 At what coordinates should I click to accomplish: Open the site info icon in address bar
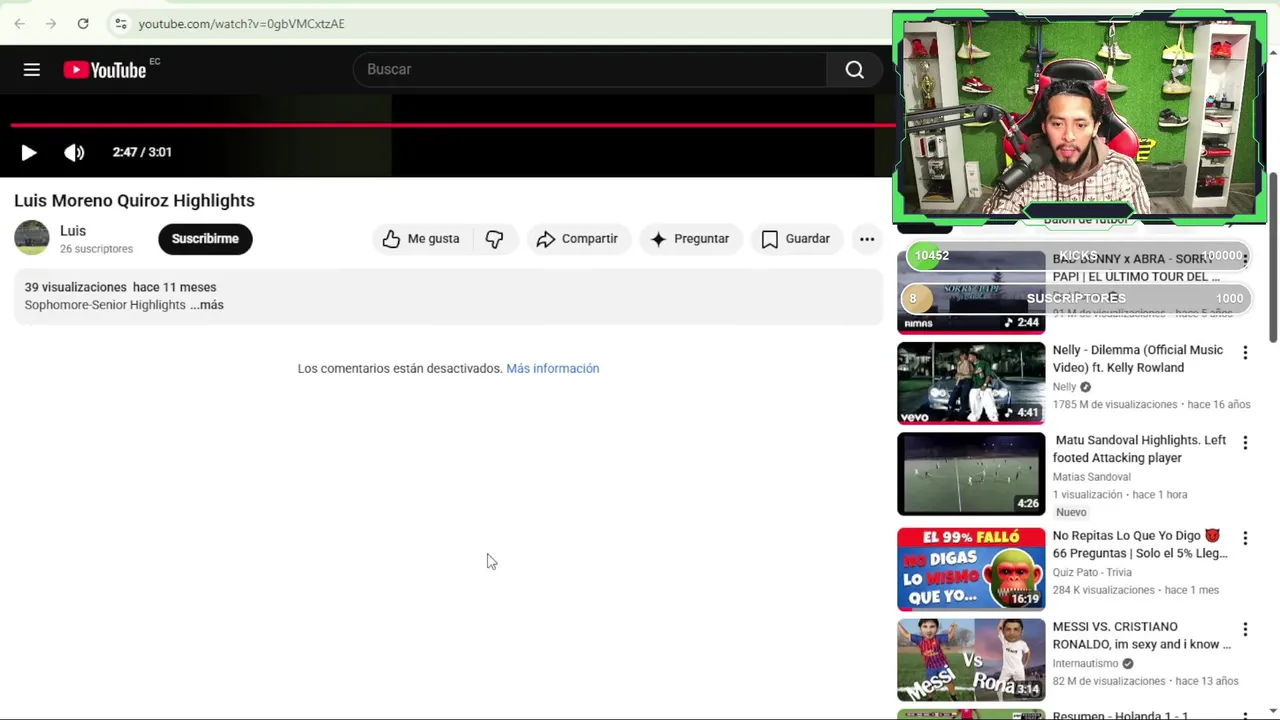coord(120,23)
